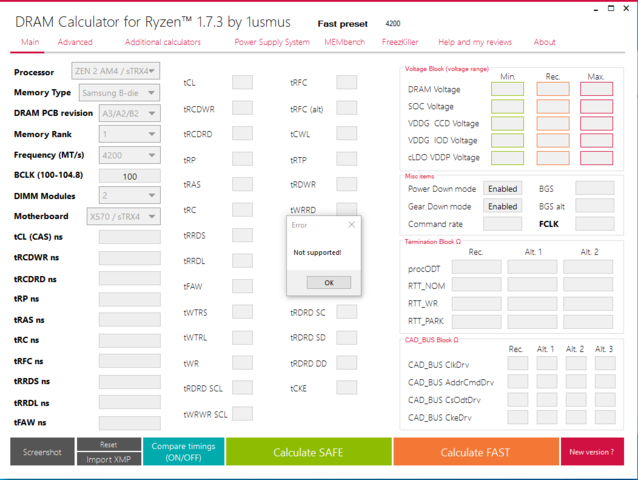This screenshot has height=480, width=638.
Task: Click the tCKE timing box
Action: point(347,388)
